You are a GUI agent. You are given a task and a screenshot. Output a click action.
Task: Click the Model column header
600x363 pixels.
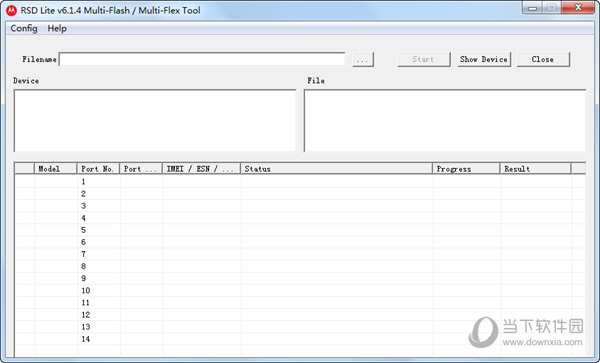coord(55,169)
